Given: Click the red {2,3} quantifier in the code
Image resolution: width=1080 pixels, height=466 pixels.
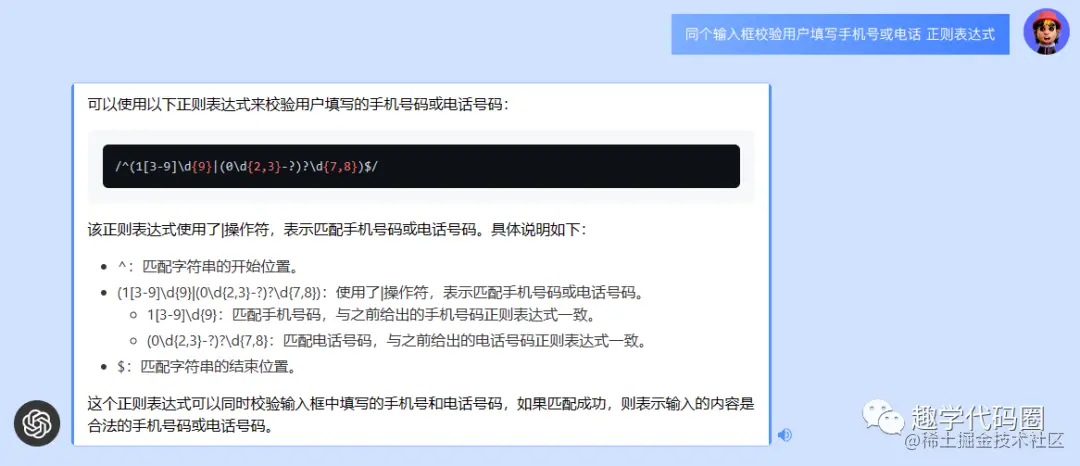Looking at the screenshot, I should click(264, 167).
